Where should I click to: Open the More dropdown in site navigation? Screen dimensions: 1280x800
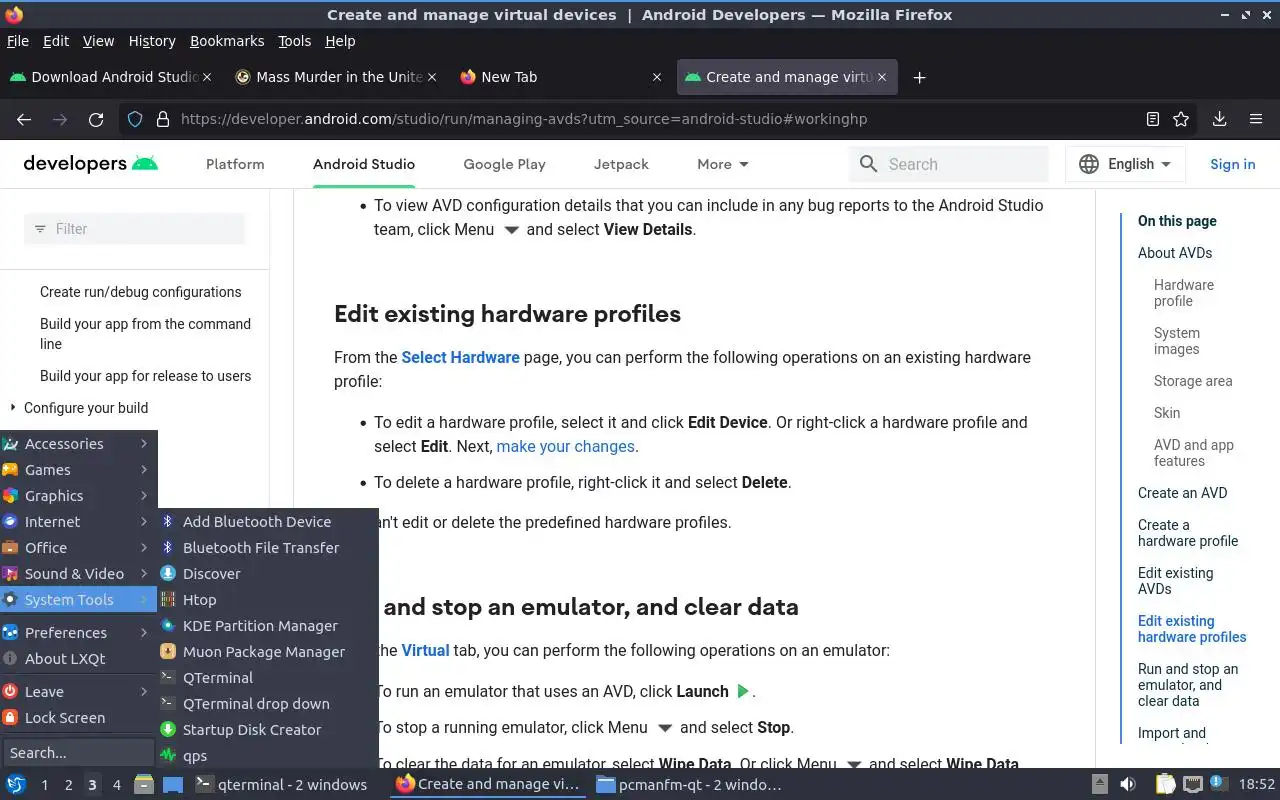722,164
